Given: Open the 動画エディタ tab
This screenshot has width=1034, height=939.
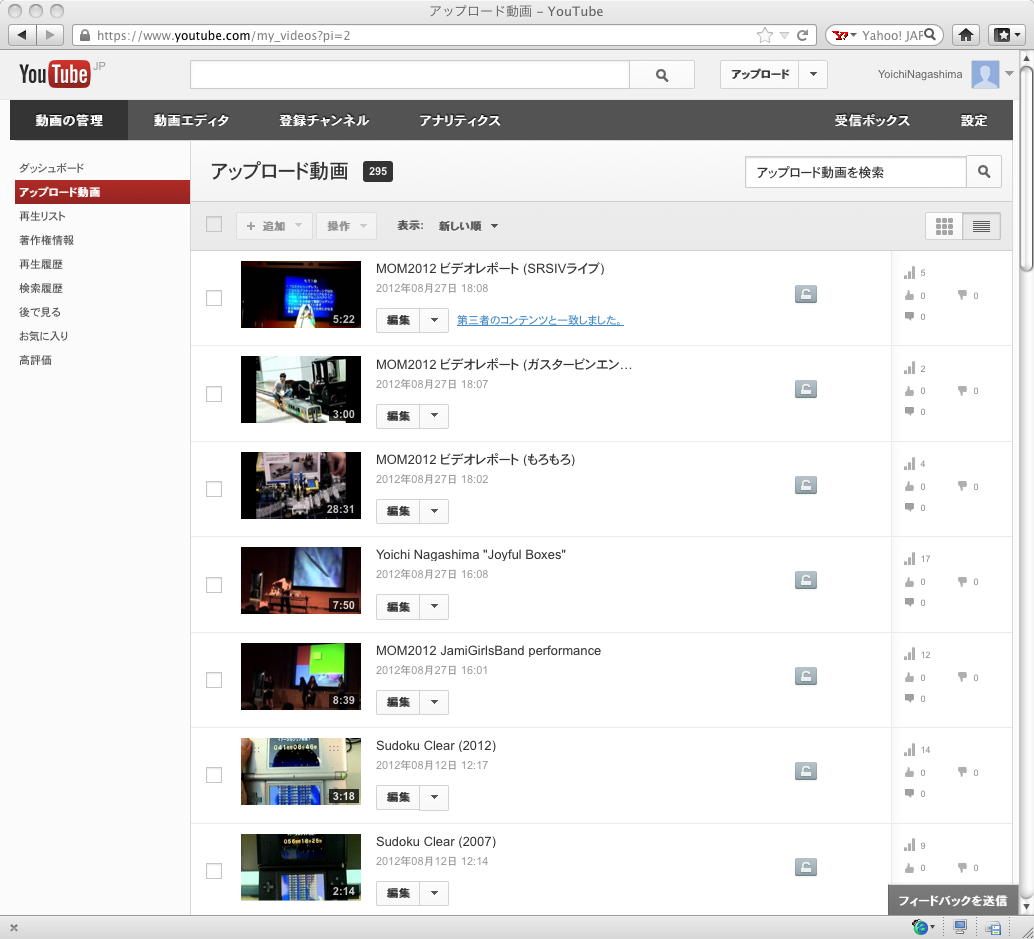Looking at the screenshot, I should point(191,120).
